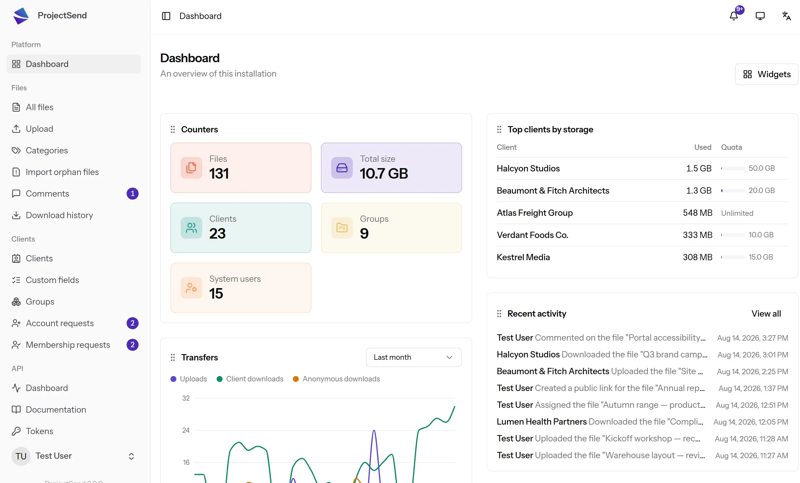Screen dimensions: 800x483
Task: Click the Annual rep public link activity
Action: (642, 388)
